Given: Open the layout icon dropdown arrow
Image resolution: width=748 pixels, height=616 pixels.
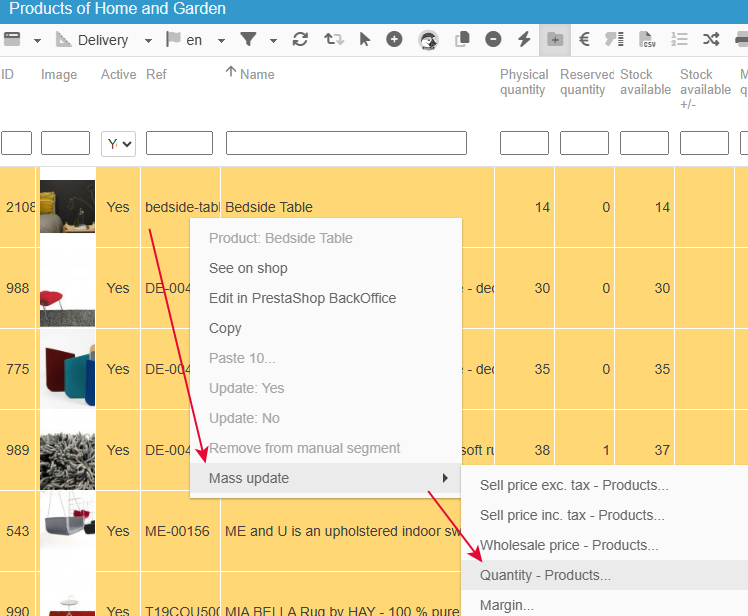Looking at the screenshot, I should tap(37, 41).
